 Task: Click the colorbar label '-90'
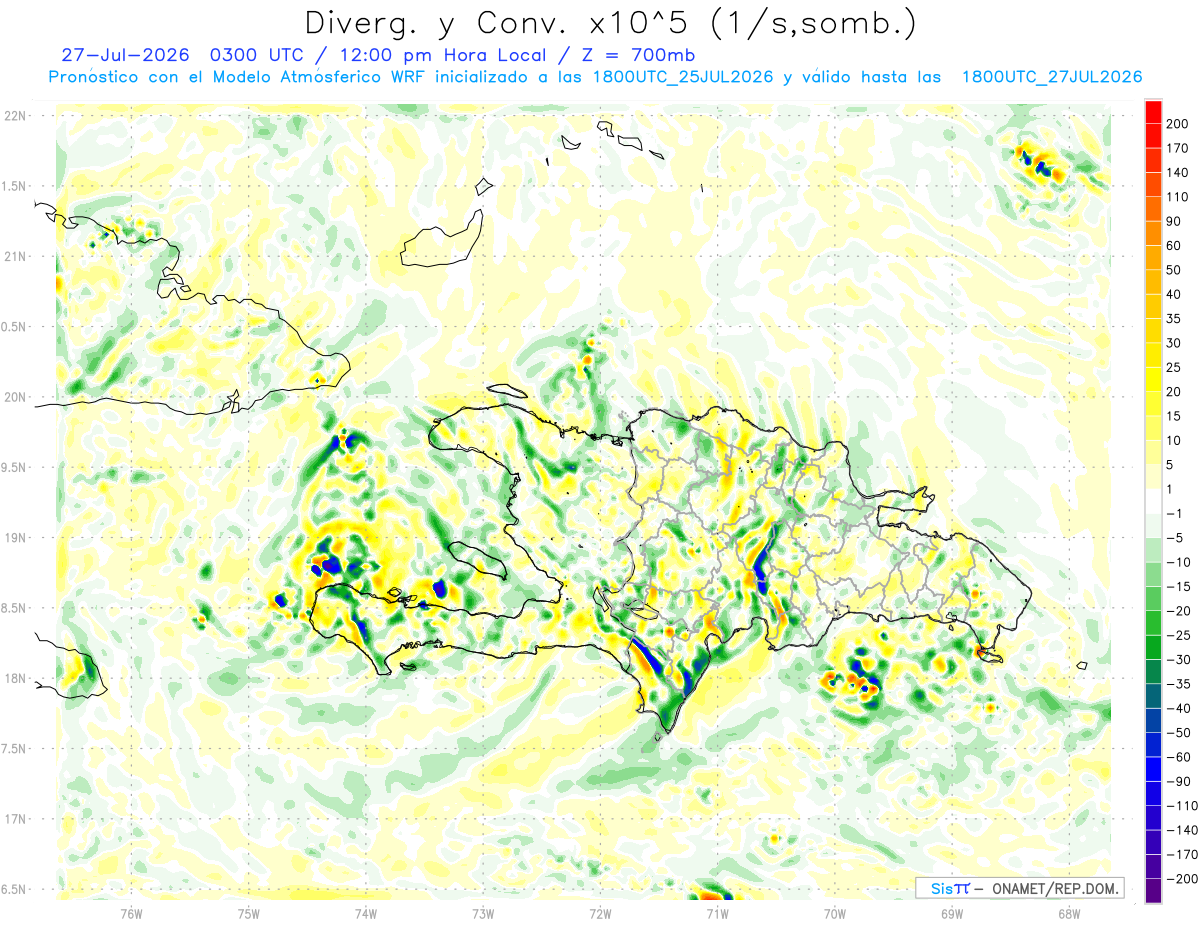[x=1180, y=782]
